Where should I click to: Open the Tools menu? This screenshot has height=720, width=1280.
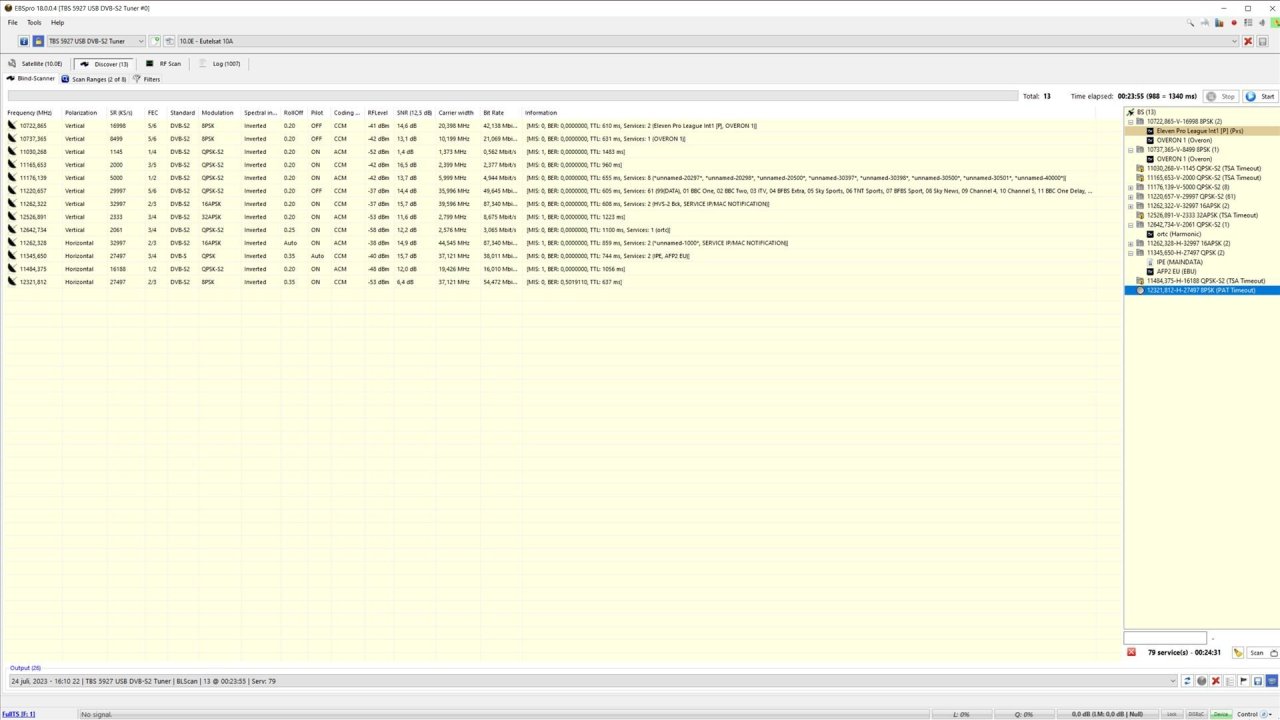(x=34, y=22)
